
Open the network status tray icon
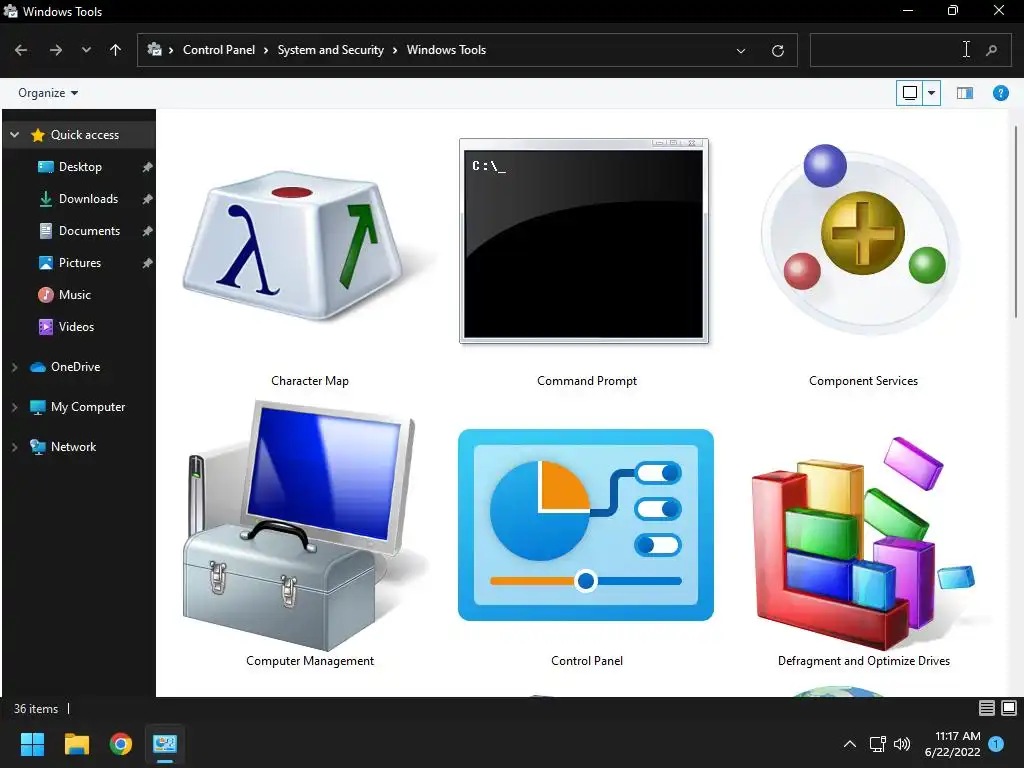click(x=877, y=744)
